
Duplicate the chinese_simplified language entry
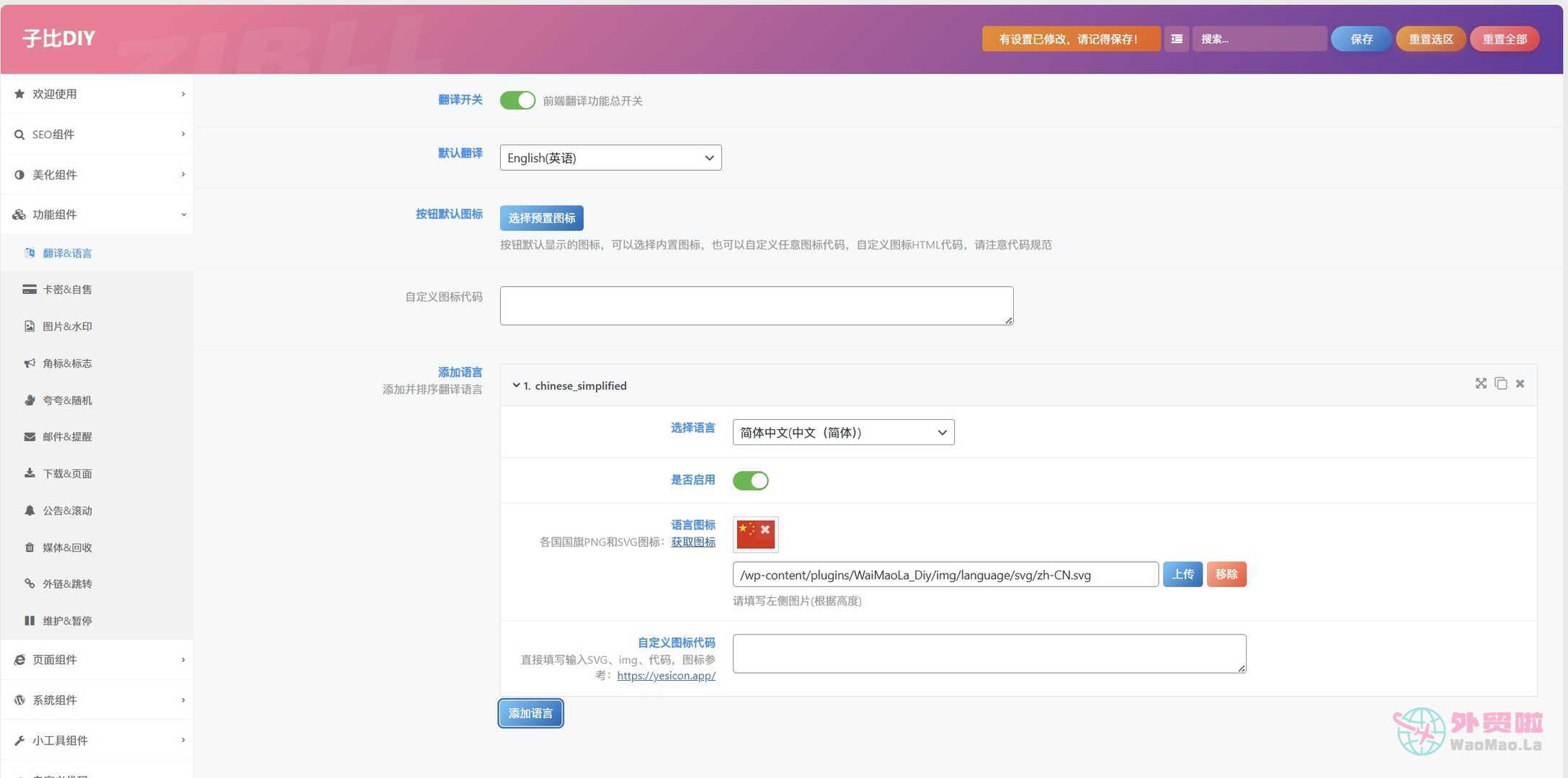point(1500,384)
